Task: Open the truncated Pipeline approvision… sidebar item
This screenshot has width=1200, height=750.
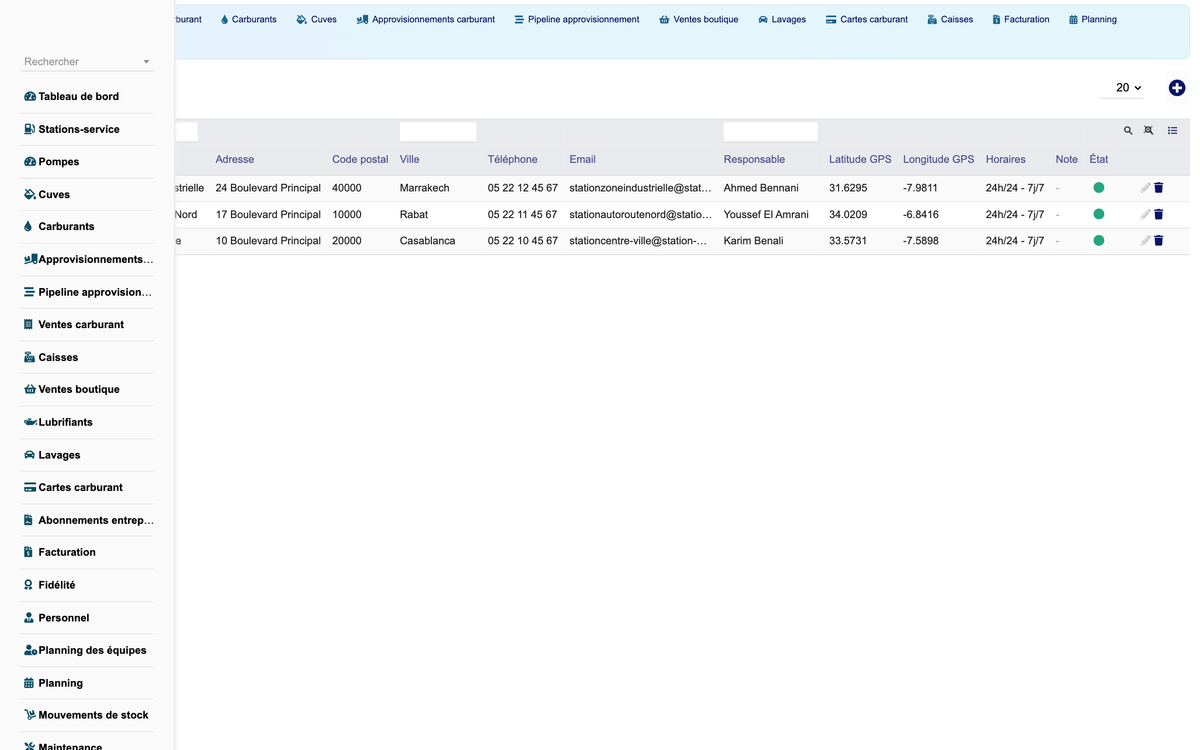Action: click(x=88, y=292)
